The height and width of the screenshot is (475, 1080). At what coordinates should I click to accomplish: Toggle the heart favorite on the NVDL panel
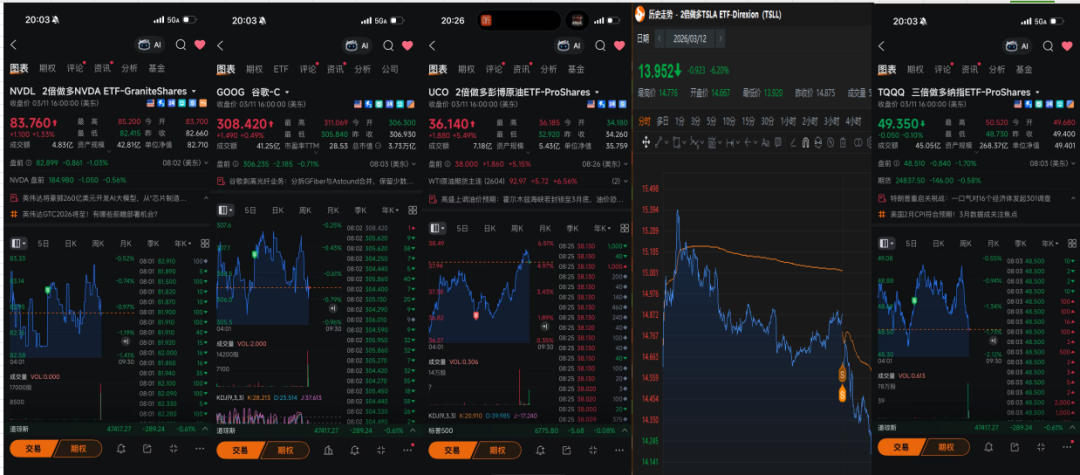click(200, 45)
